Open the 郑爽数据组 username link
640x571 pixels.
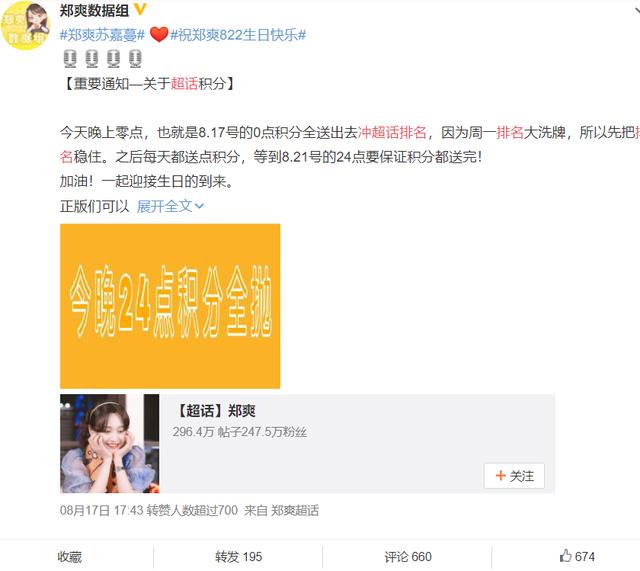[x=94, y=10]
